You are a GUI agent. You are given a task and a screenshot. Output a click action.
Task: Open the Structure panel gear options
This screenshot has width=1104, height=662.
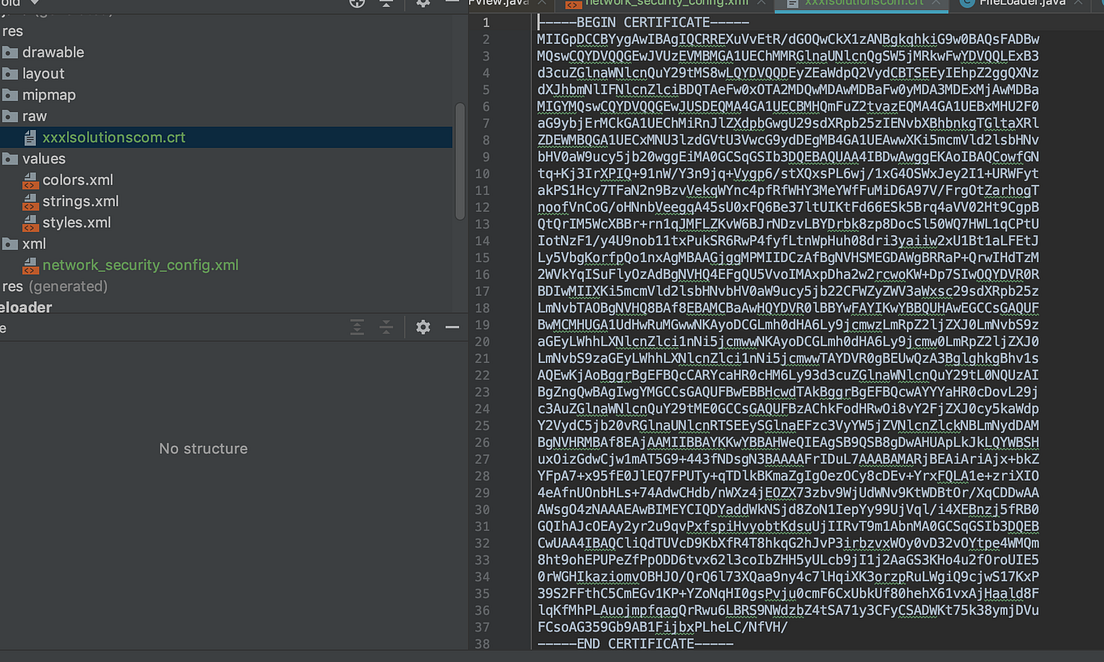pyautogui.click(x=422, y=327)
